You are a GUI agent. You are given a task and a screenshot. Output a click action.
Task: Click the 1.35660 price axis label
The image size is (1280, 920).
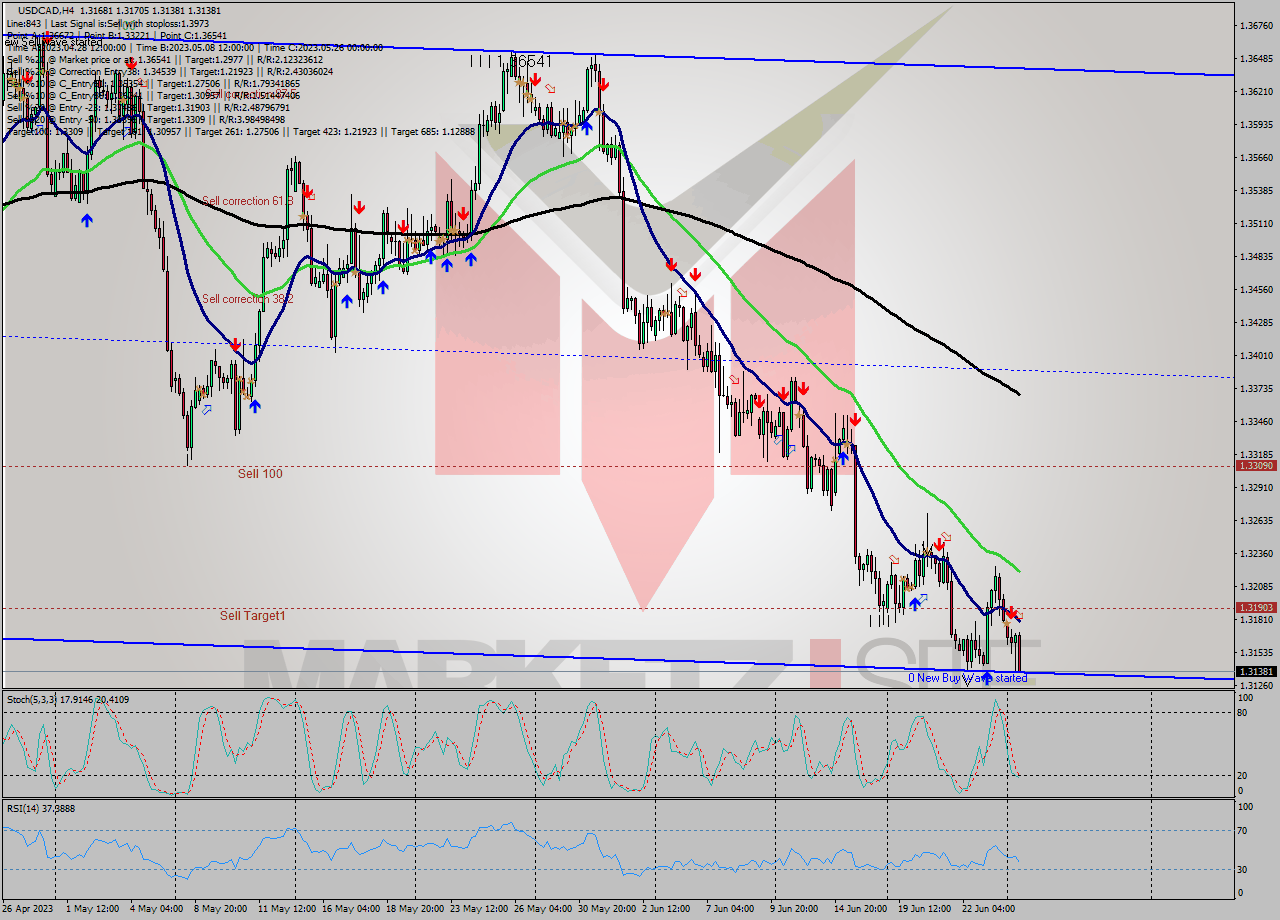click(x=1255, y=158)
